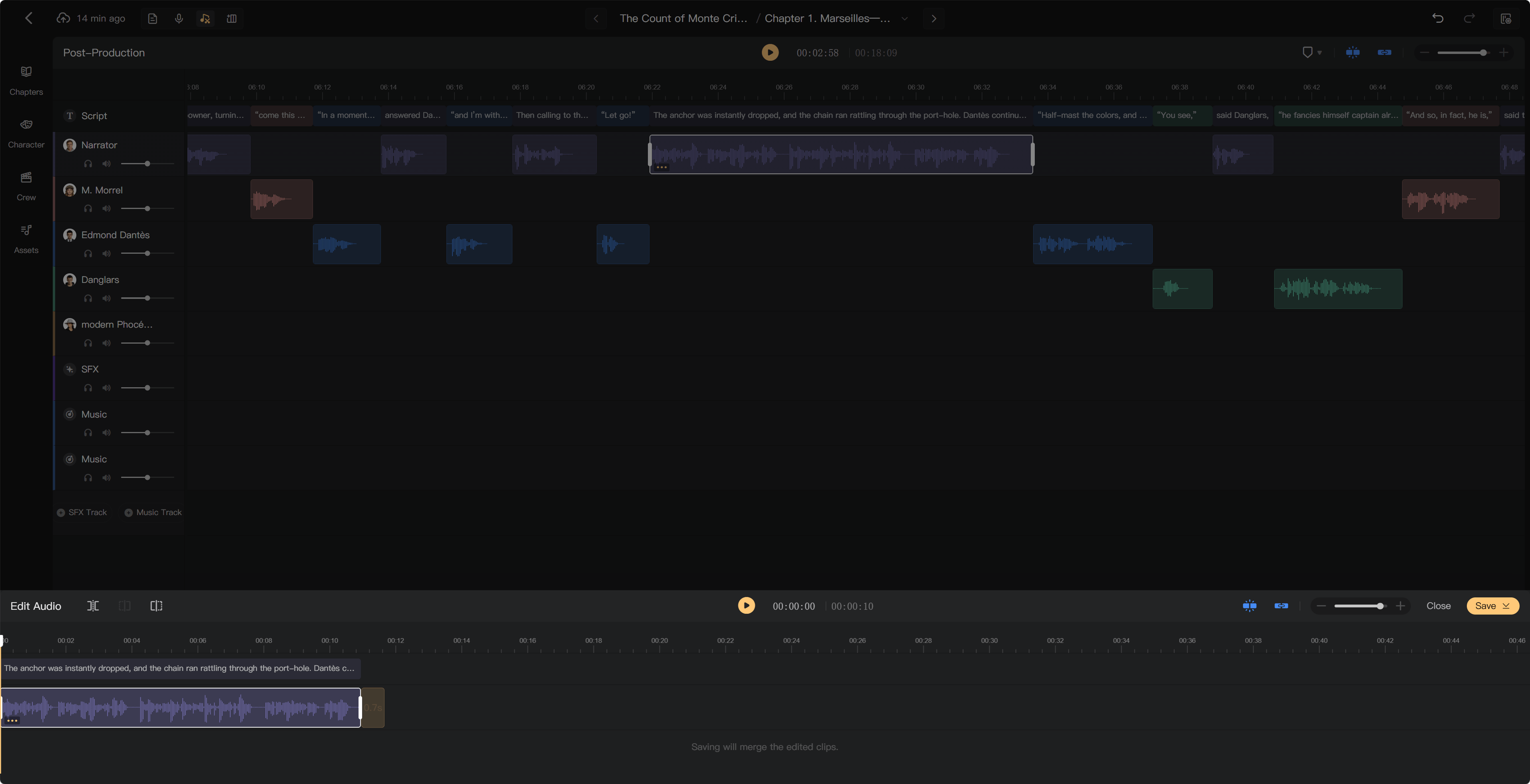
Task: Open the settings panel icon at top right
Action: (x=1506, y=19)
